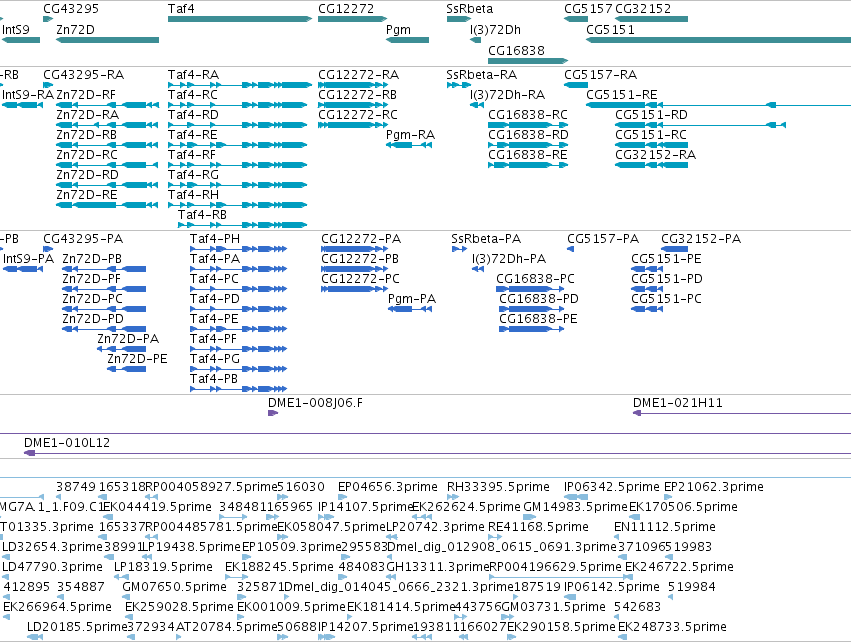851x642 pixels.
Task: Click the Taf4-RG transcript label
Action: [193, 175]
